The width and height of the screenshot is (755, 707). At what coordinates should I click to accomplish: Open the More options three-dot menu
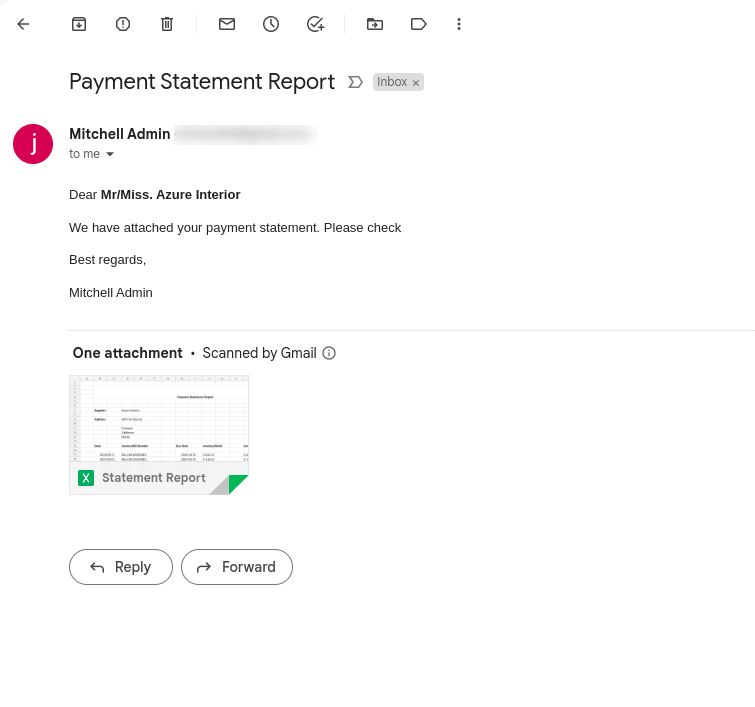459,24
